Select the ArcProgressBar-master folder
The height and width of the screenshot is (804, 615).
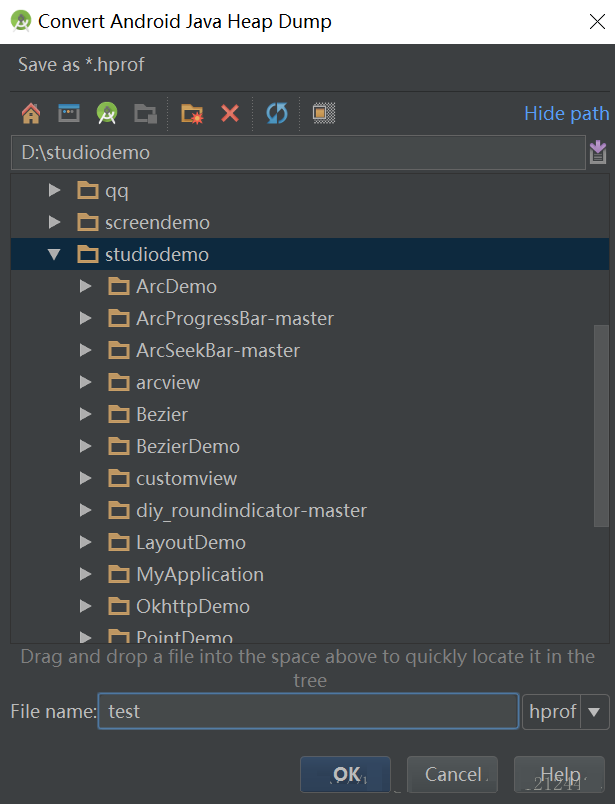(310, 318)
